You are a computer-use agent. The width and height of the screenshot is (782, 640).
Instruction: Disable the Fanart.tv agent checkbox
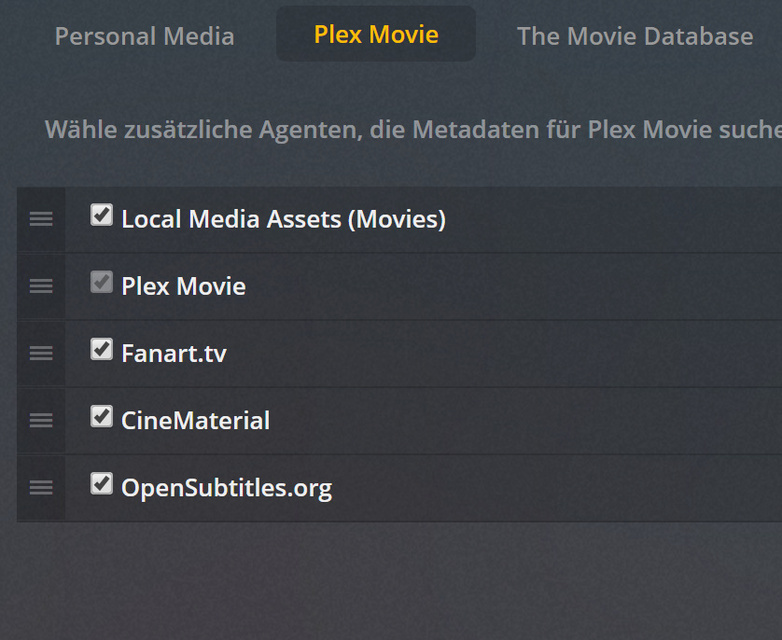(x=101, y=349)
